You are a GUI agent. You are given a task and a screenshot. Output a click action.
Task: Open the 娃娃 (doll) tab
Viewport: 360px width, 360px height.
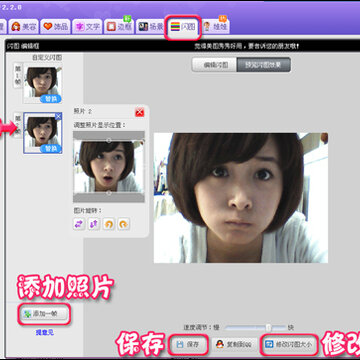click(215, 27)
